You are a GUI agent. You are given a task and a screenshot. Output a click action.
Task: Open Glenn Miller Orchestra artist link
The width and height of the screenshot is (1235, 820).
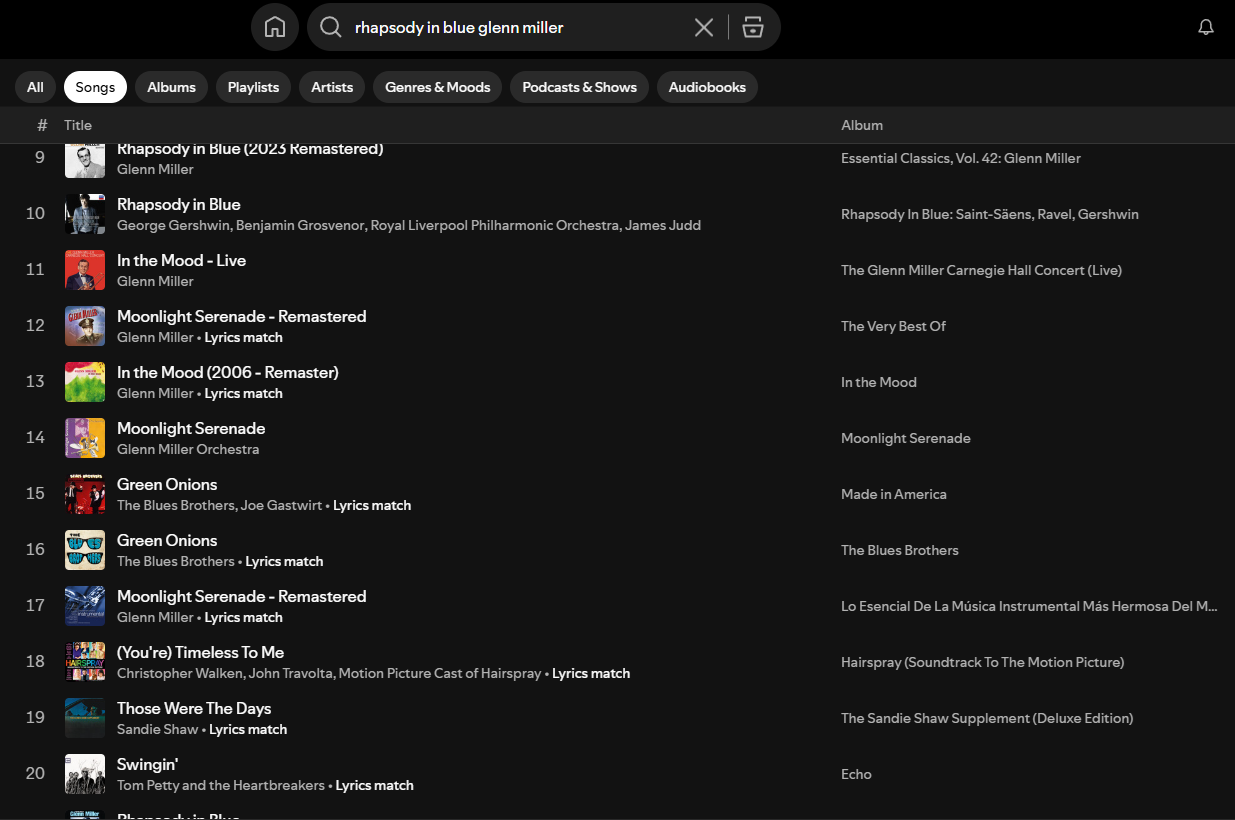pyautogui.click(x=188, y=449)
